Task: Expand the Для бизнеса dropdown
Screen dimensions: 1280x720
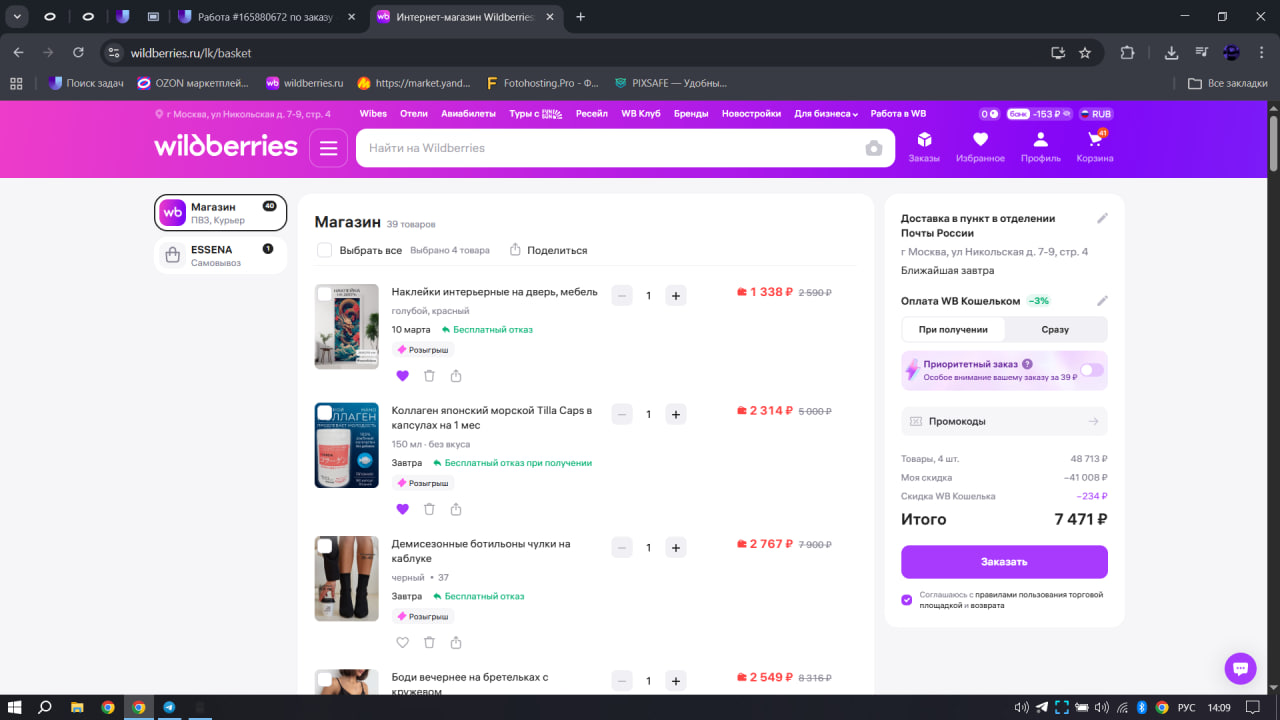Action: point(826,114)
